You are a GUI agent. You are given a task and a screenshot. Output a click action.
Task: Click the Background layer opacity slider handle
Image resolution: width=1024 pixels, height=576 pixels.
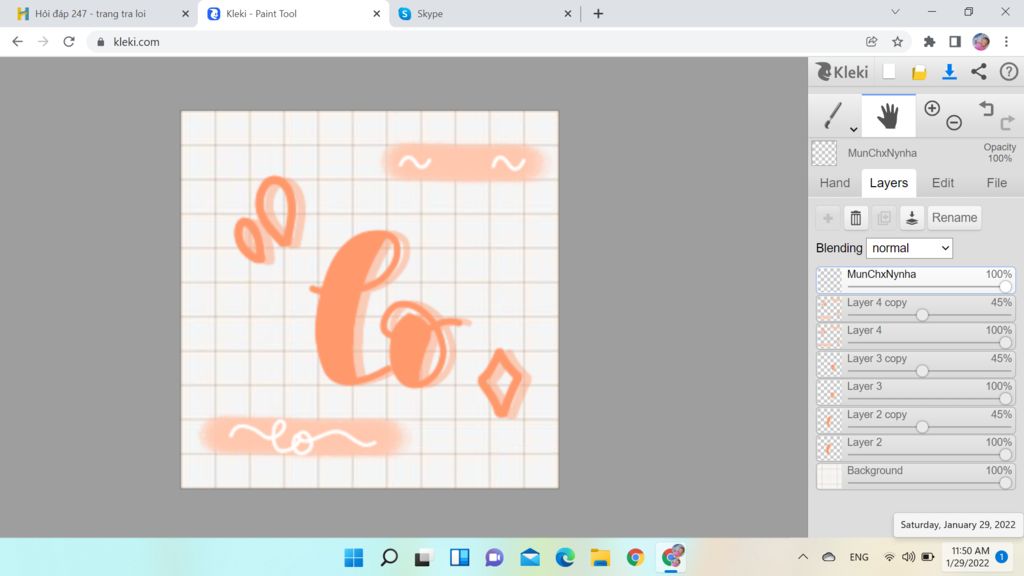pos(1005,483)
